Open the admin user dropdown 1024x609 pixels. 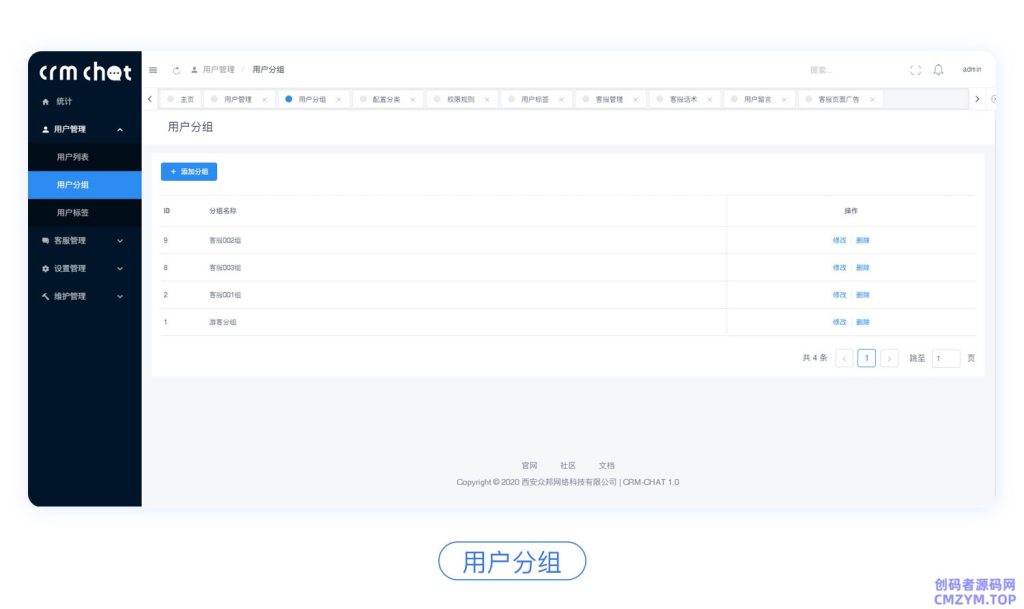click(972, 70)
